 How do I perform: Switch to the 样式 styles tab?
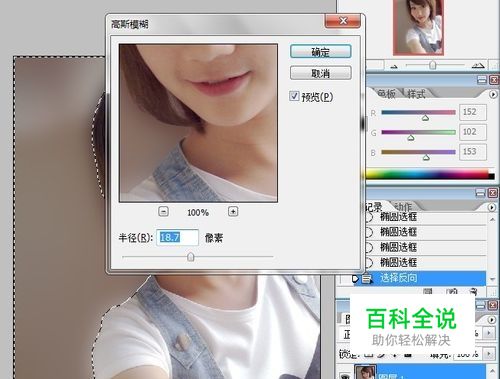coord(416,94)
